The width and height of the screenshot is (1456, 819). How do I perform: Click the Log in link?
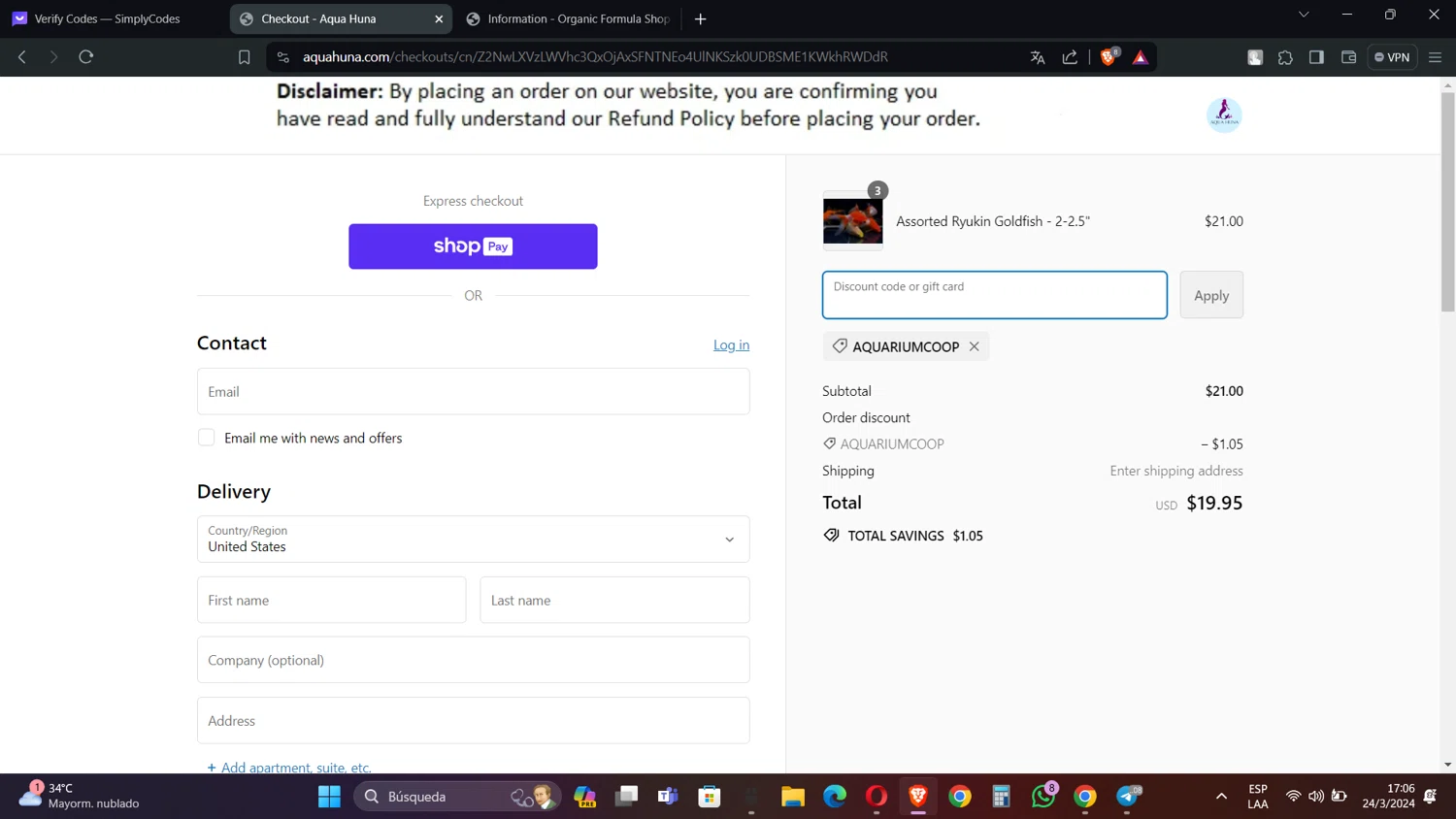coord(731,344)
